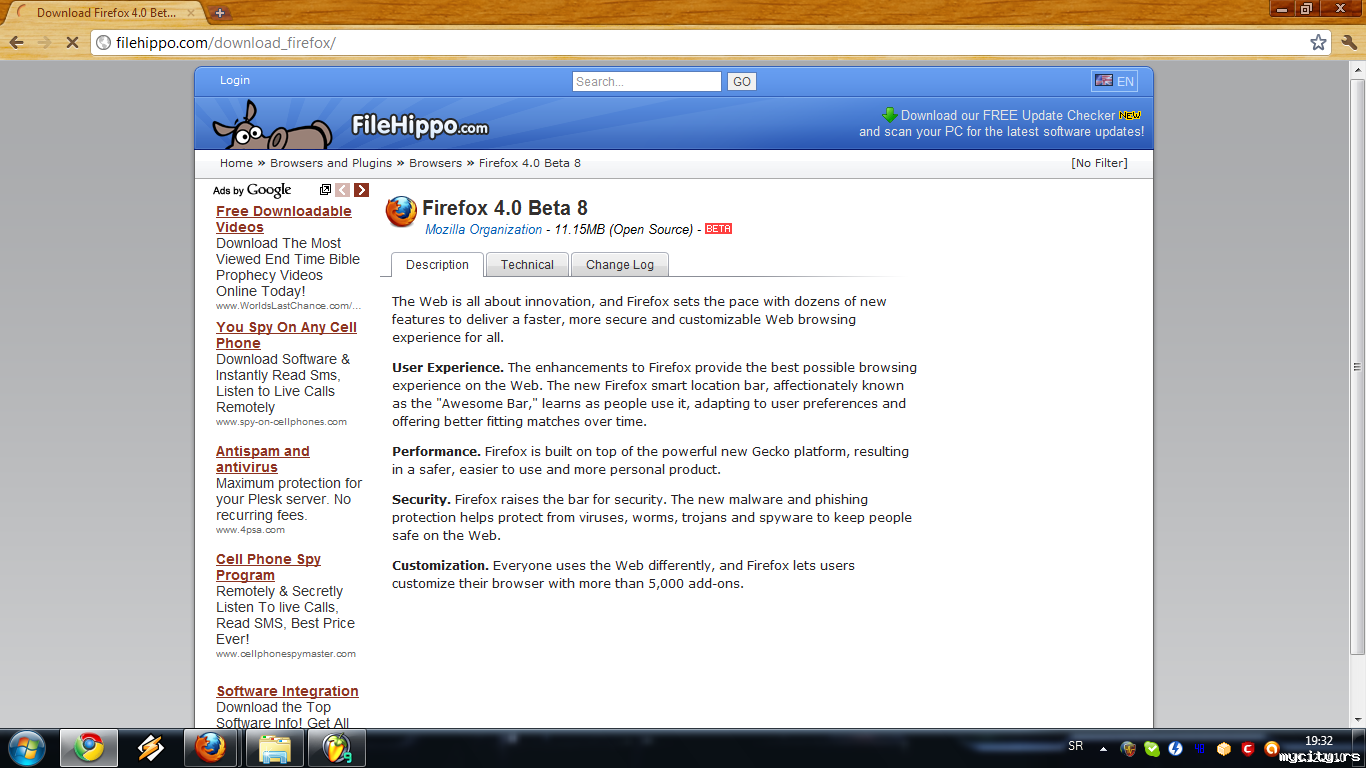Click the www.cellphonespymaster.com ad URL

286,654
